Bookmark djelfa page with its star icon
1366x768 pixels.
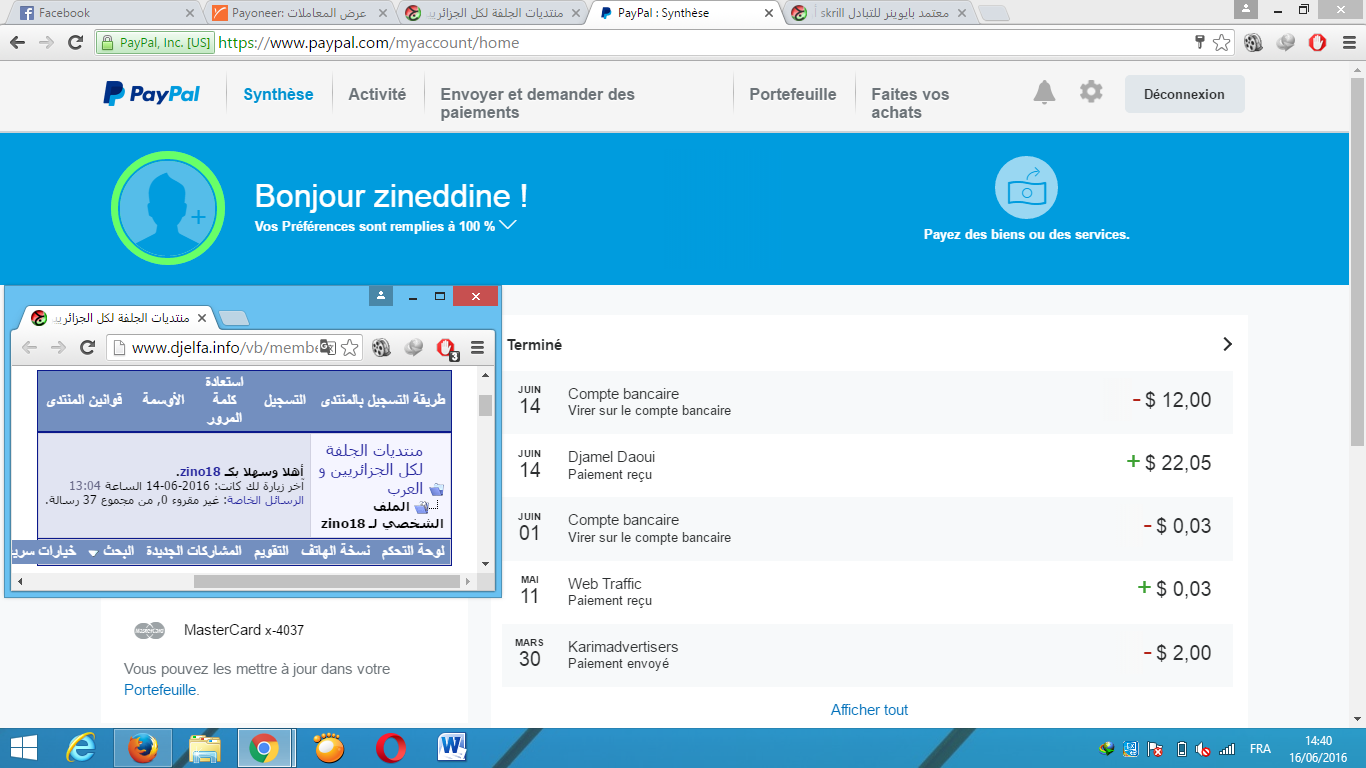coord(349,347)
